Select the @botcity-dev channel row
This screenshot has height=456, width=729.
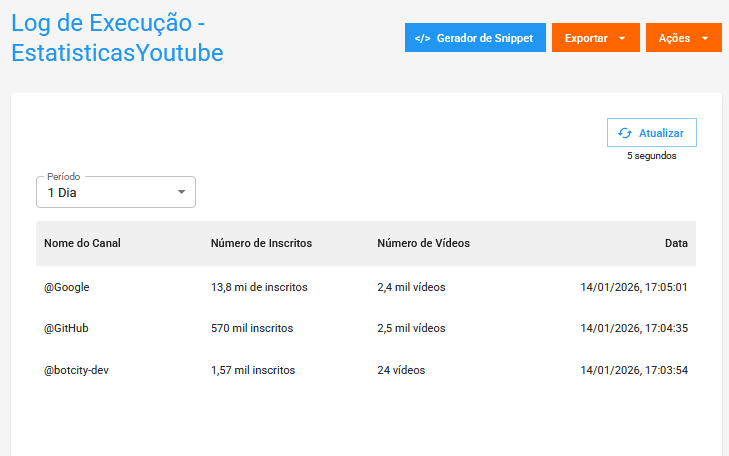click(x=76, y=370)
